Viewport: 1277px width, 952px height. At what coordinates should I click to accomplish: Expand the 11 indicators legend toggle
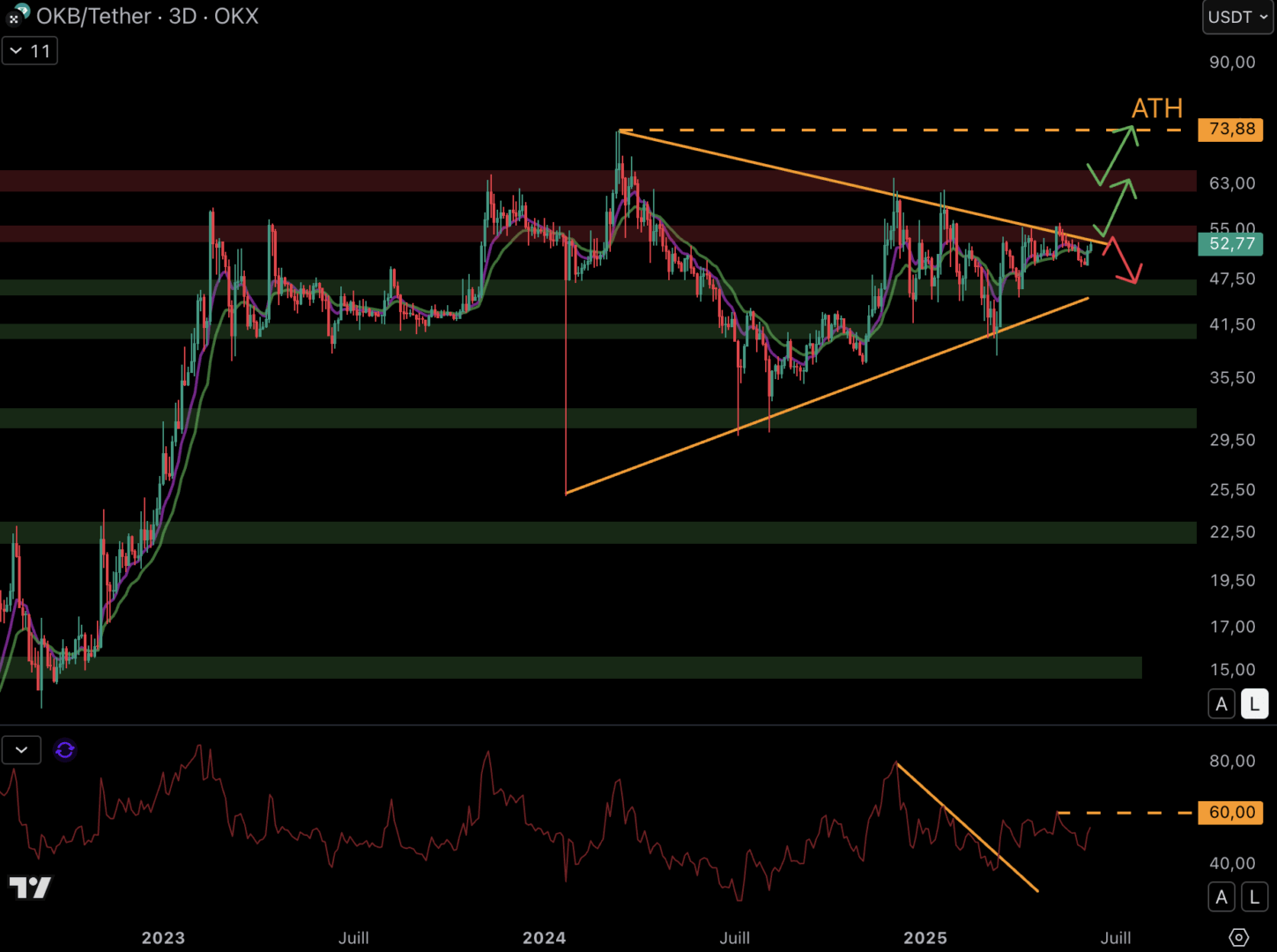pos(30,51)
